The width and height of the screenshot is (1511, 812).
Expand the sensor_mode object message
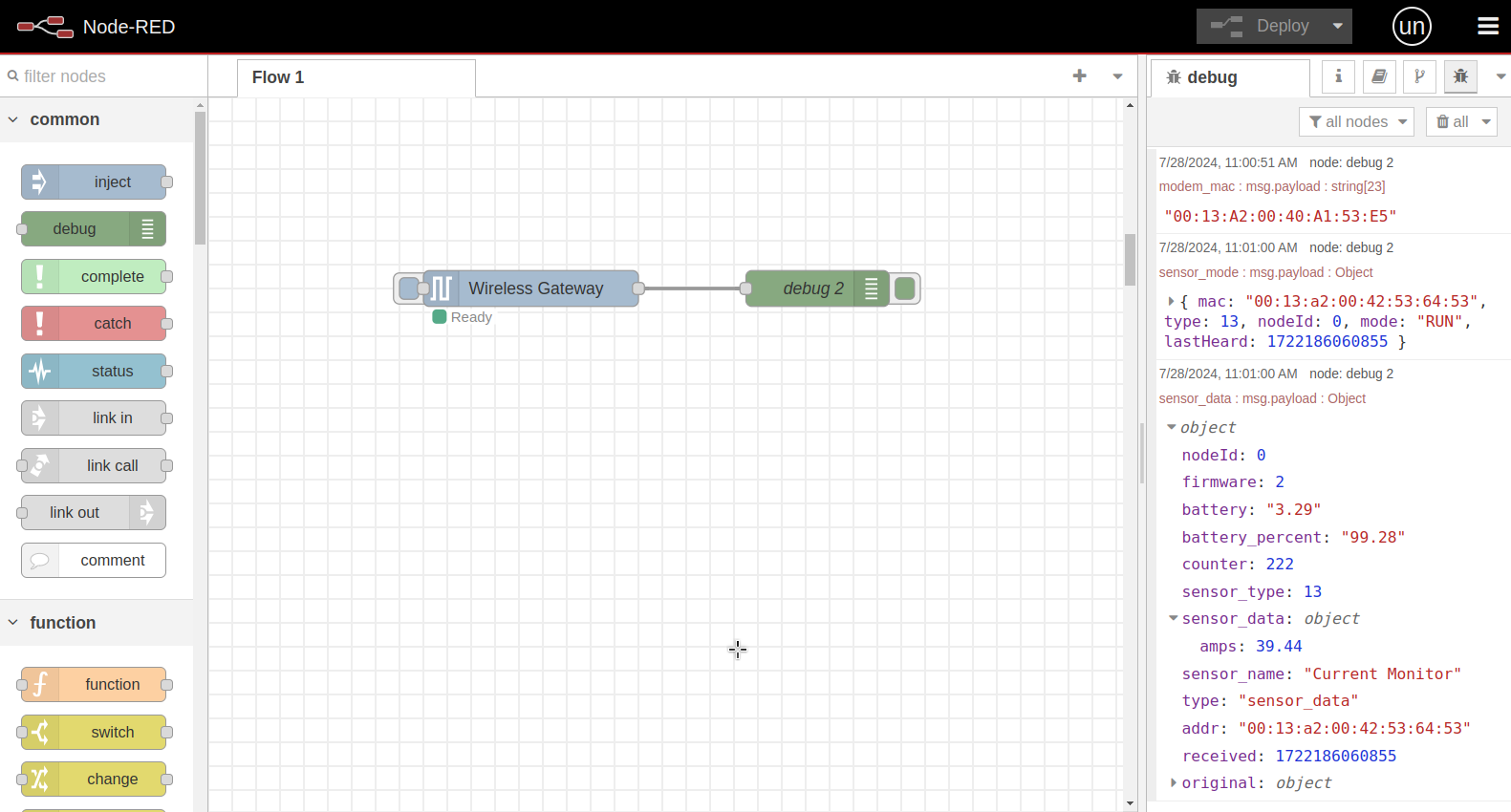tap(1171, 301)
